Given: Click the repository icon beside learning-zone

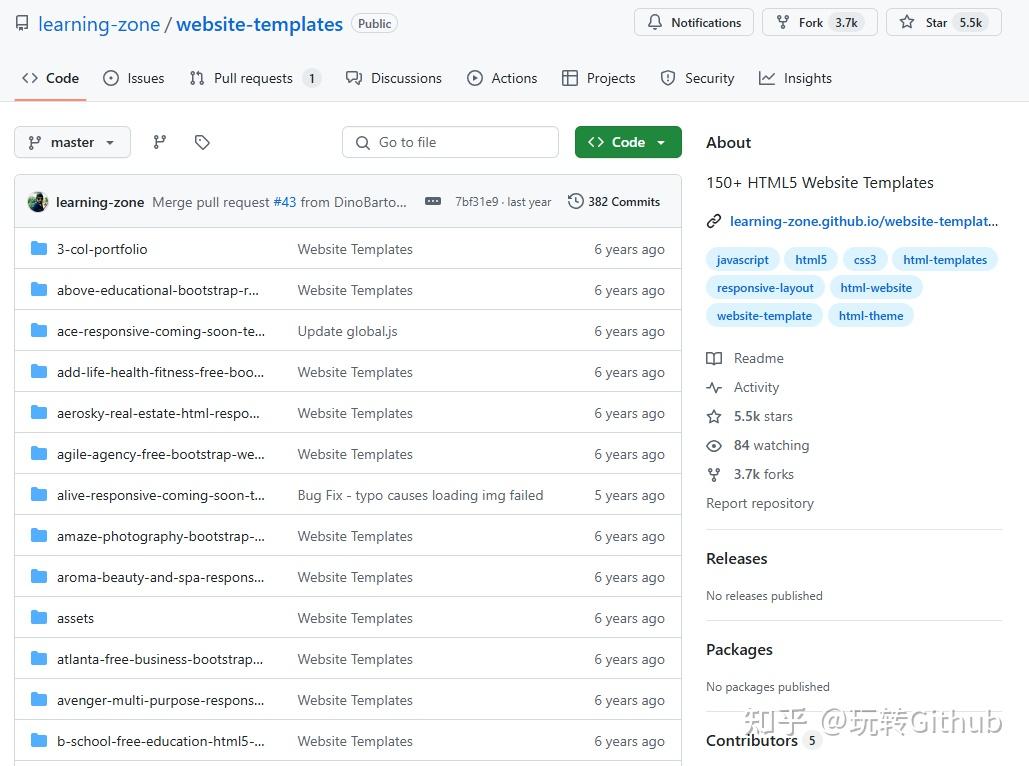Looking at the screenshot, I should (22, 24).
